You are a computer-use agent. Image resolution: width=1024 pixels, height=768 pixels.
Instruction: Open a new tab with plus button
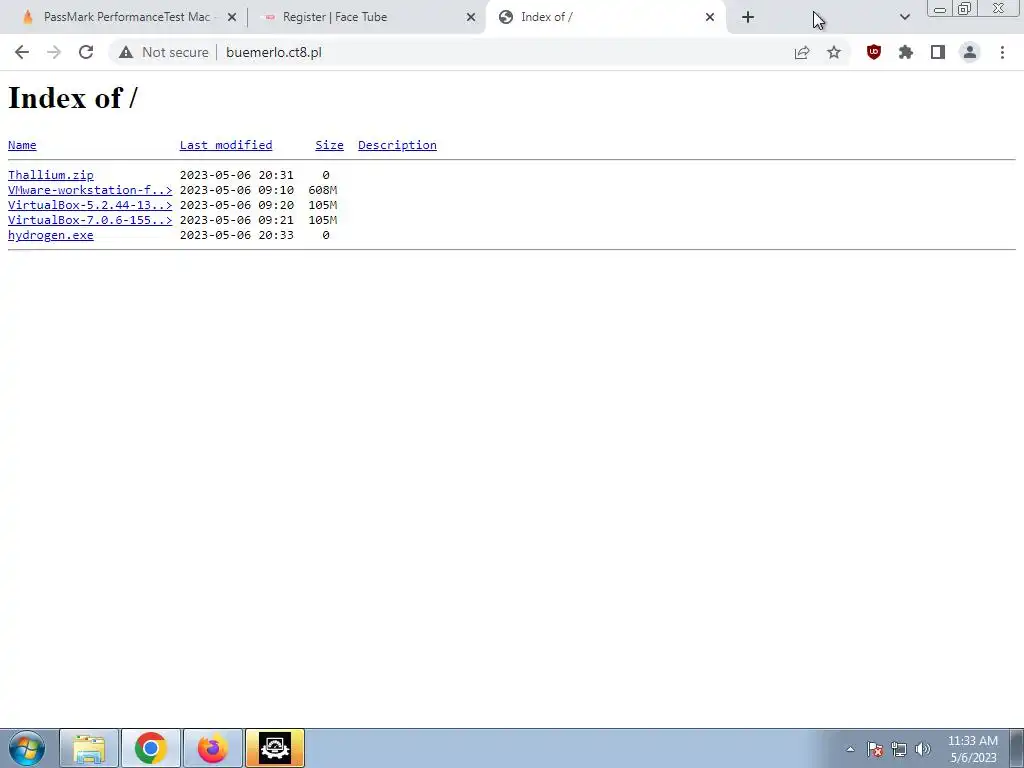tap(748, 17)
